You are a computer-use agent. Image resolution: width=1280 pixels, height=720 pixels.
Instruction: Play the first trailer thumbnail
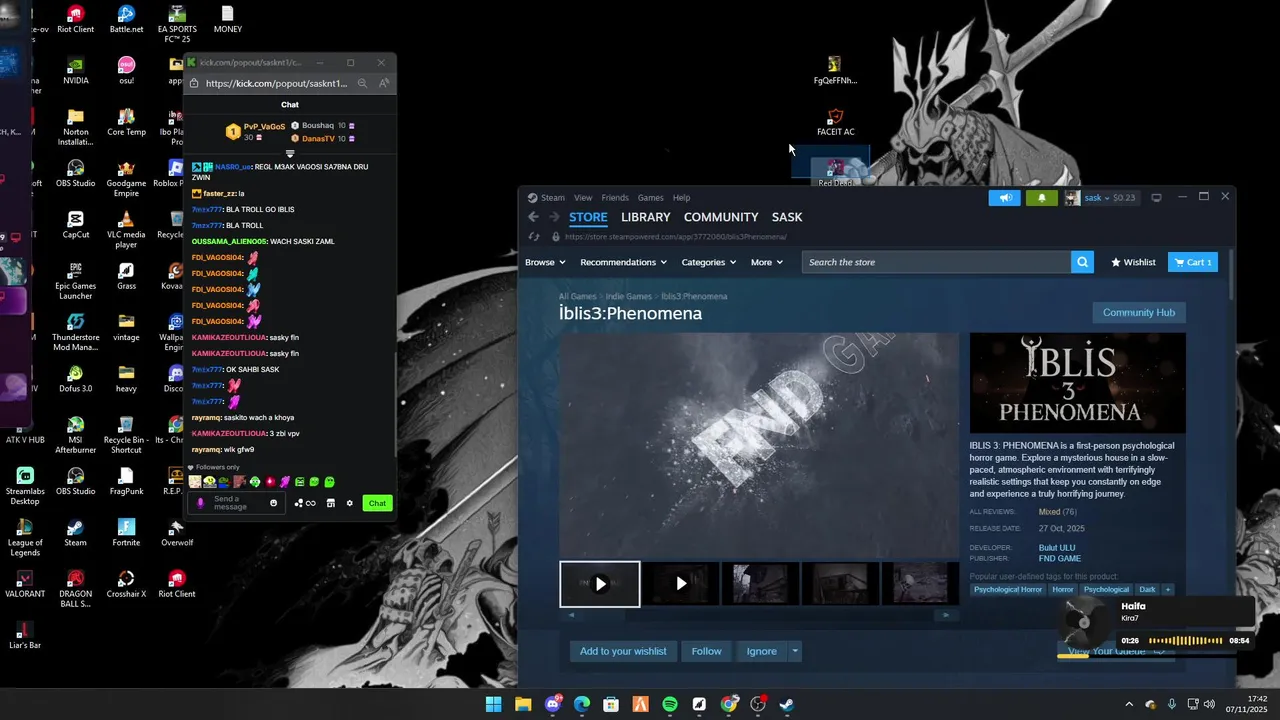point(600,584)
